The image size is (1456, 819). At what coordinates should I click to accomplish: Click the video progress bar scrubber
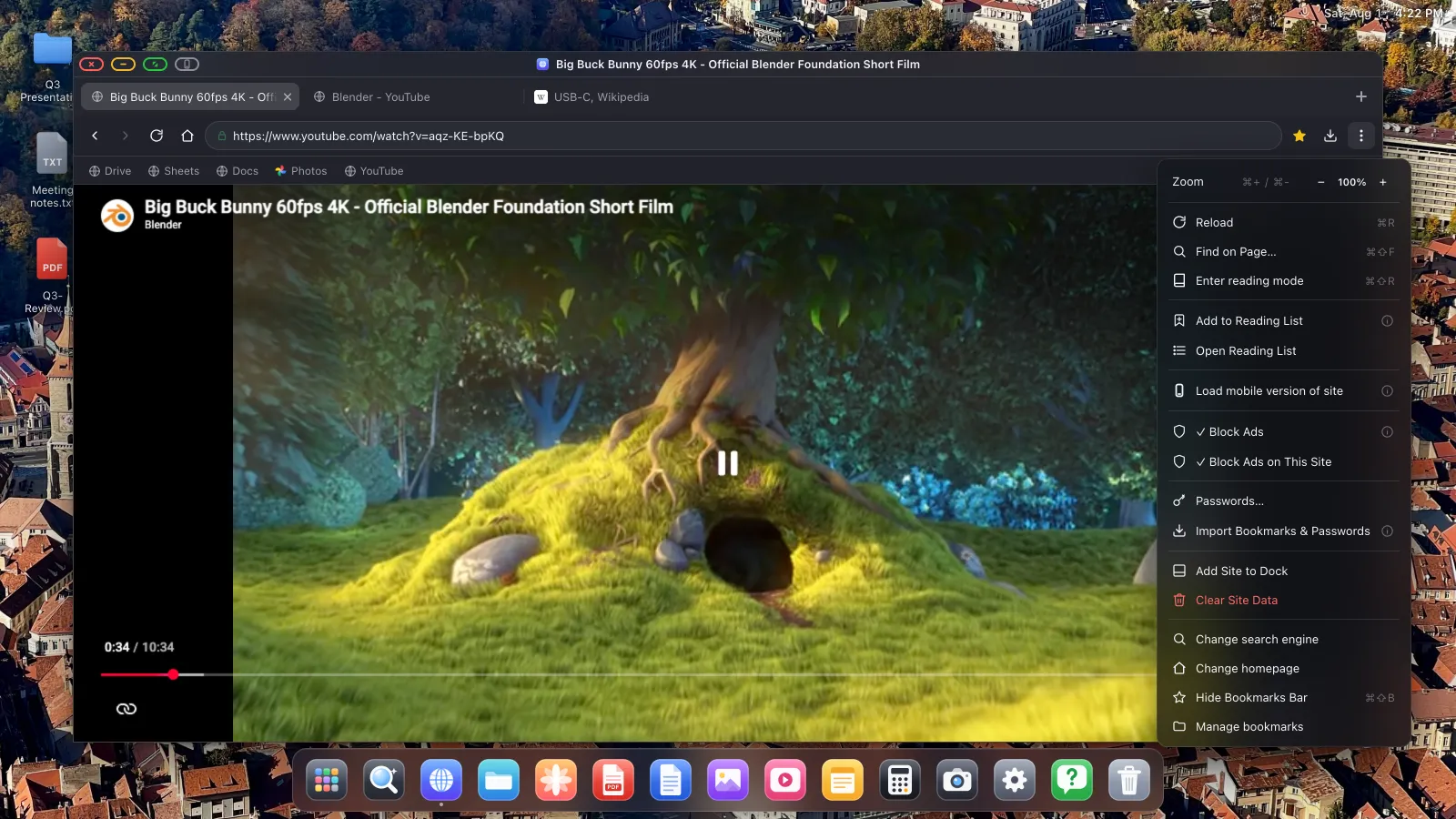tap(173, 674)
